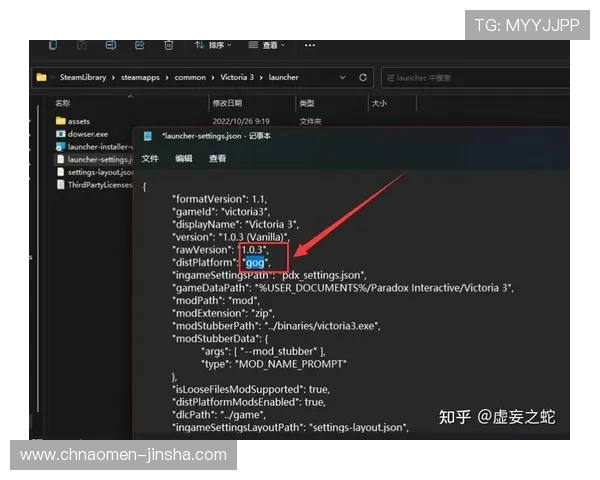Open the 查看 menu in Notepad
Viewport: 600px width, 480px height.
[x=217, y=158]
